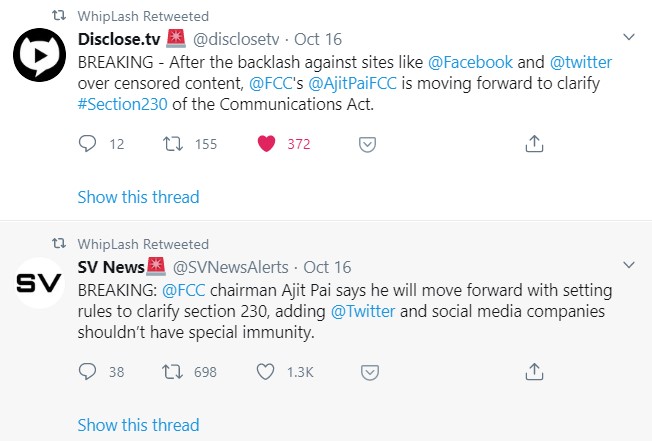The height and width of the screenshot is (441, 652).
Task: Click Pocket save icon on SV News tweet
Action: pos(367,372)
